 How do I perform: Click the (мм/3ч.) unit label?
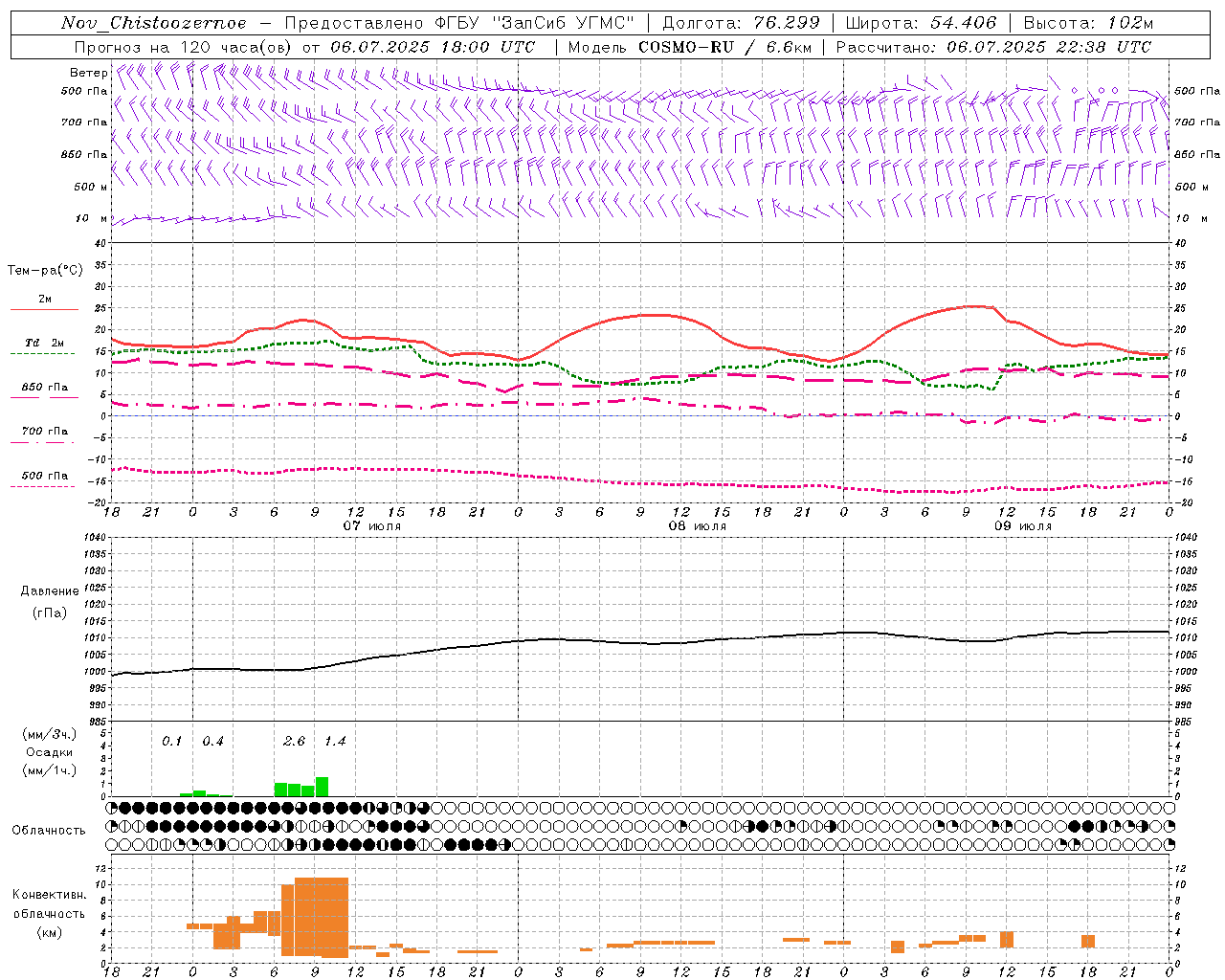click(x=50, y=734)
